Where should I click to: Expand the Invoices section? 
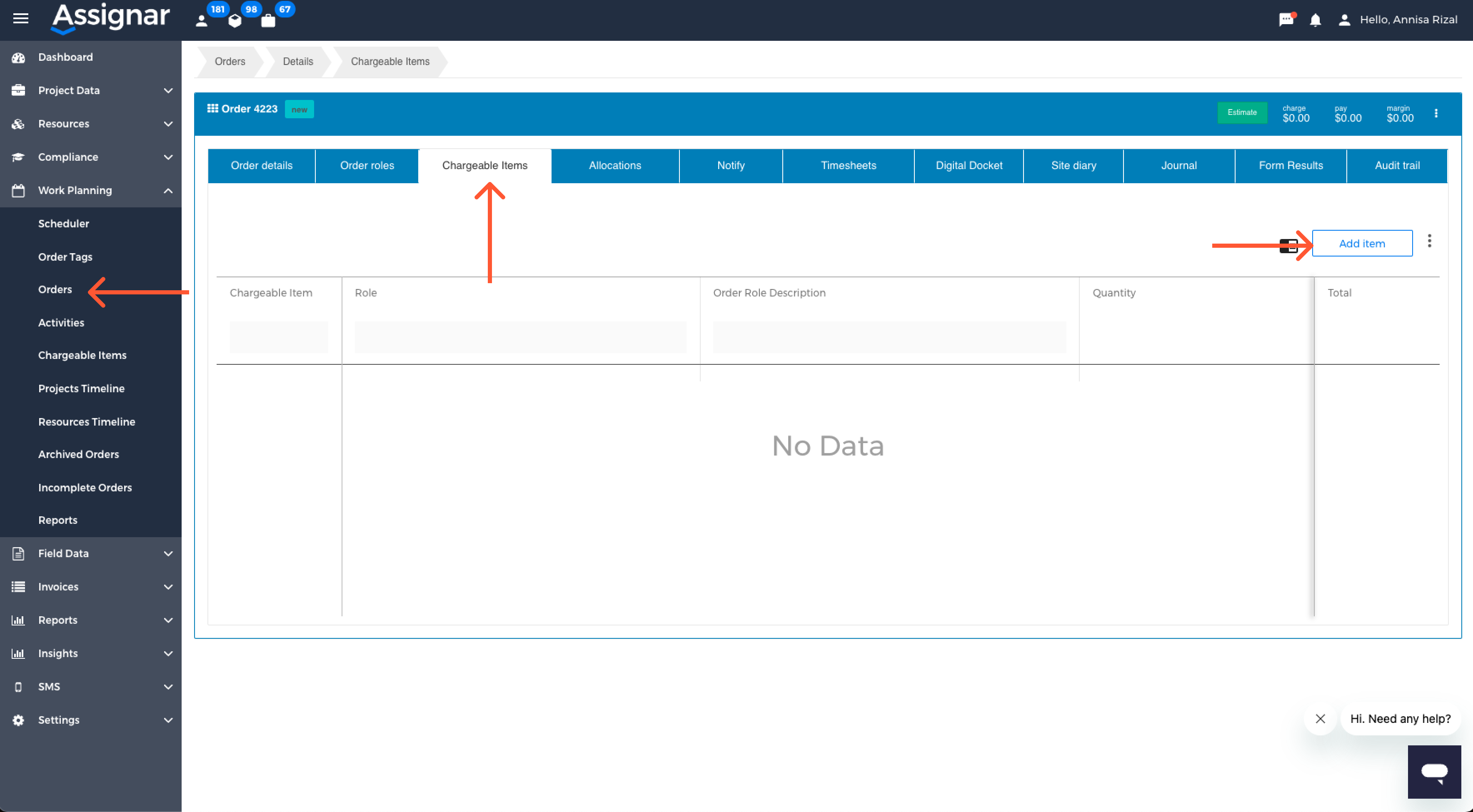(167, 586)
